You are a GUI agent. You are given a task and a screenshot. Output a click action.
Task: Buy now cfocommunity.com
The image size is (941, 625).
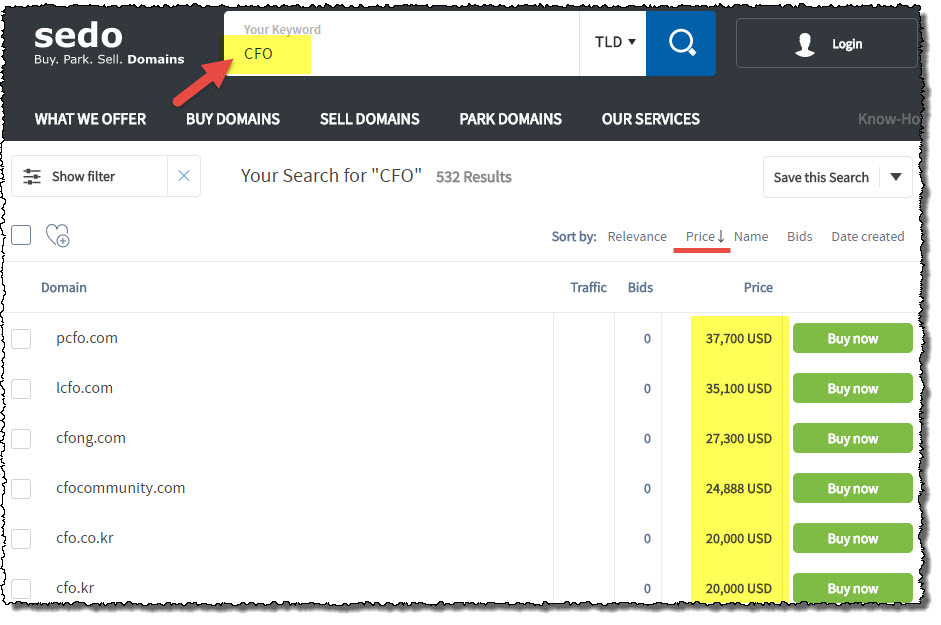853,489
